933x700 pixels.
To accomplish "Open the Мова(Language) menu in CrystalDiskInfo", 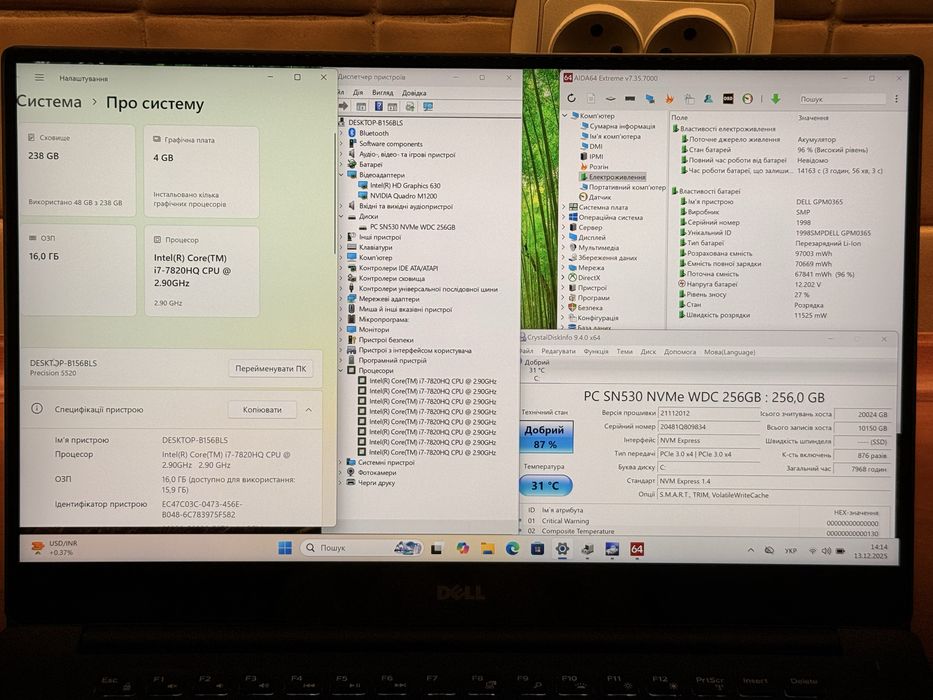I will (730, 352).
